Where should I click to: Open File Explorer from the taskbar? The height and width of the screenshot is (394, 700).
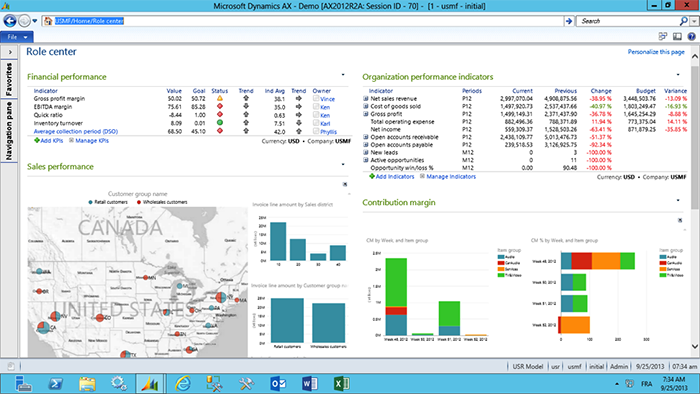point(88,383)
